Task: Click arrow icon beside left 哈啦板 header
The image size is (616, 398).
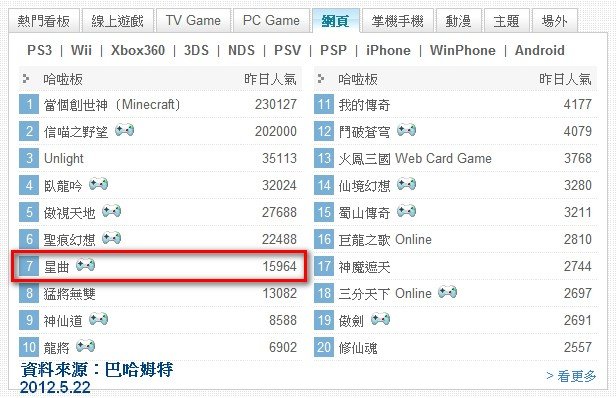Action: [26, 79]
